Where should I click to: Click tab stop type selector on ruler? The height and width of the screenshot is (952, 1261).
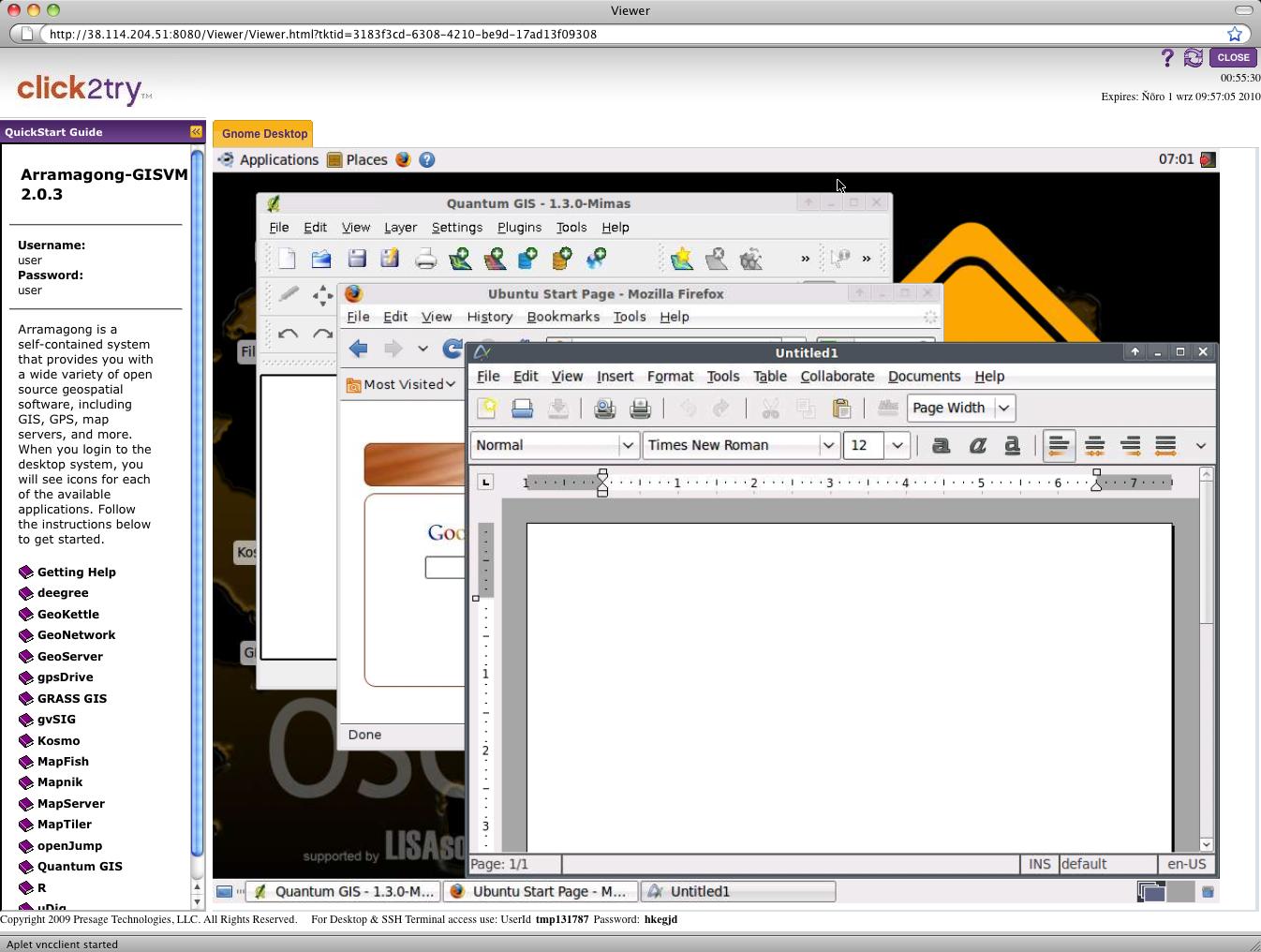pos(485,483)
